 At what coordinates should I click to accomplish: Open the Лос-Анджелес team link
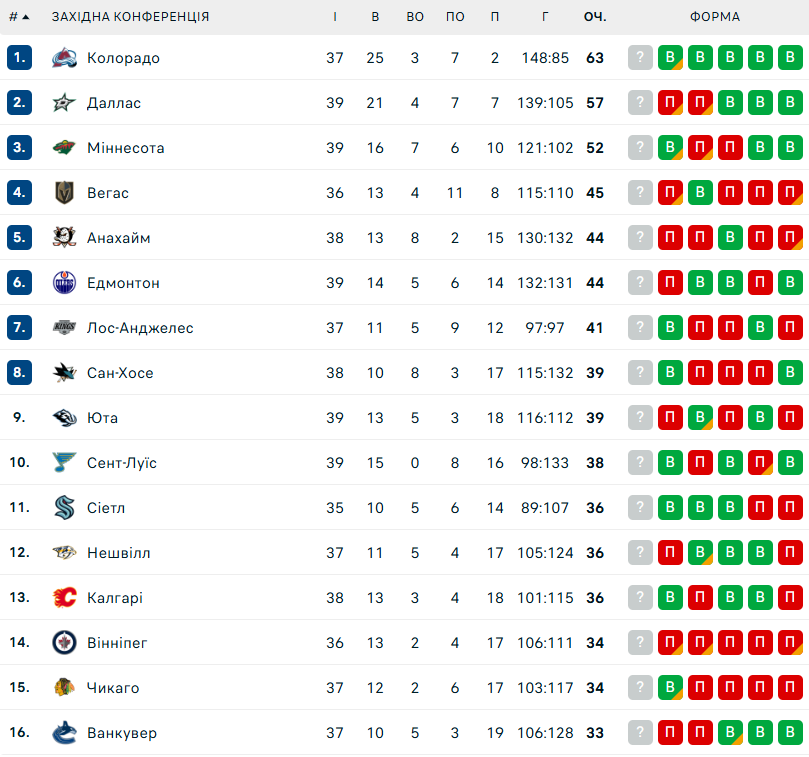(140, 328)
